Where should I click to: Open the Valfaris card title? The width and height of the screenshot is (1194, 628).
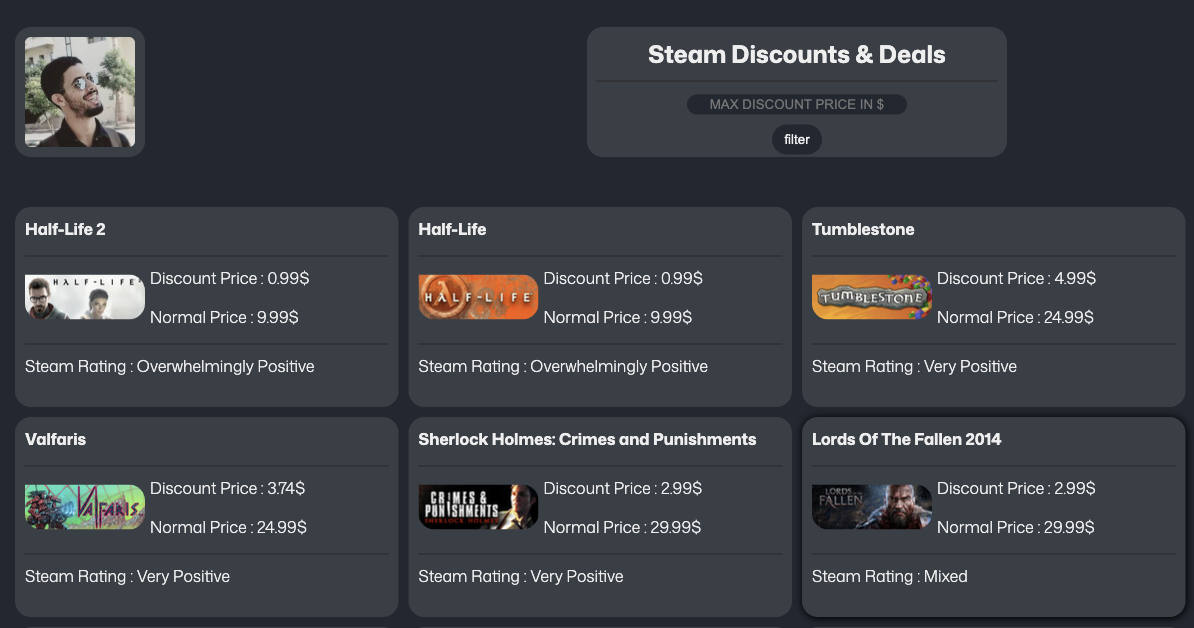click(x=56, y=439)
